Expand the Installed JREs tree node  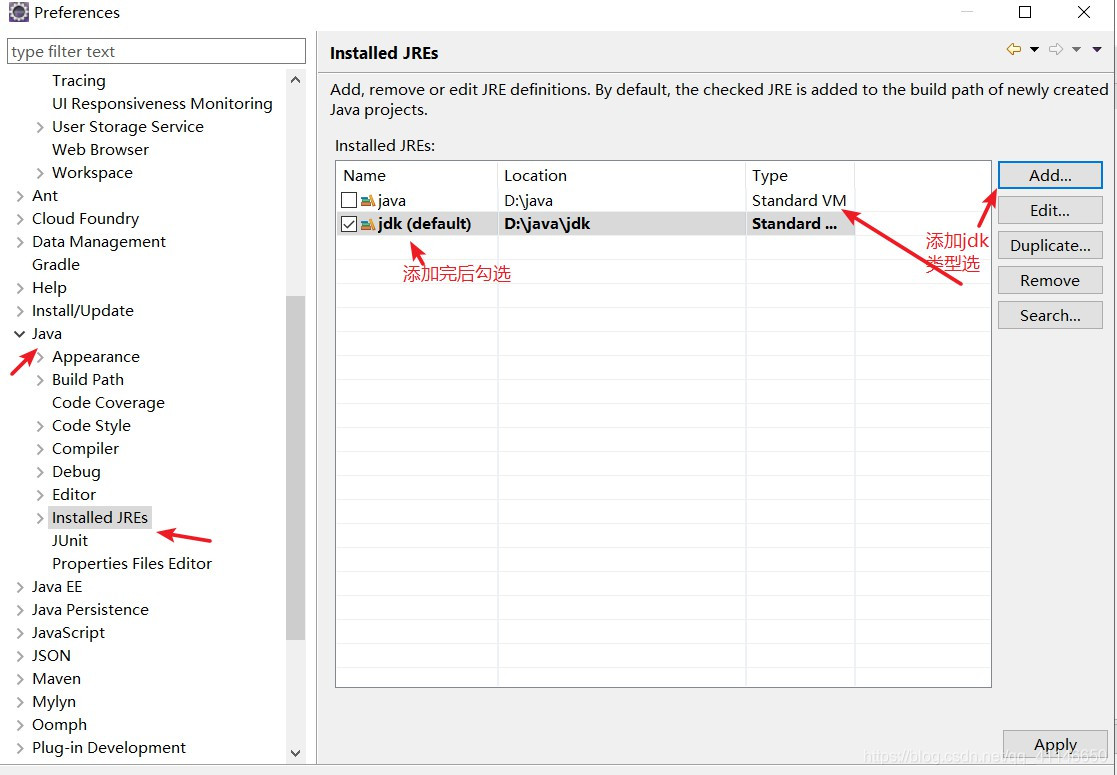click(40, 518)
